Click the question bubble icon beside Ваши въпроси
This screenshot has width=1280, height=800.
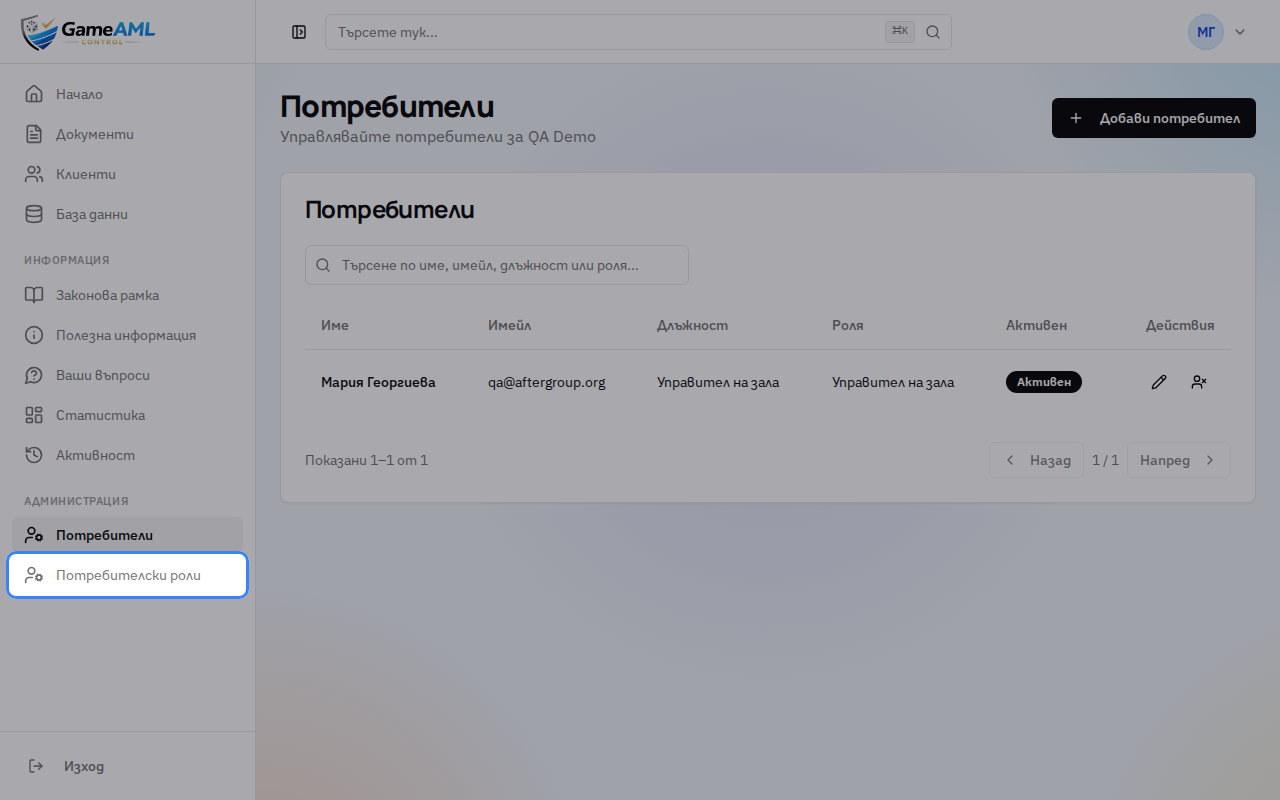34,375
